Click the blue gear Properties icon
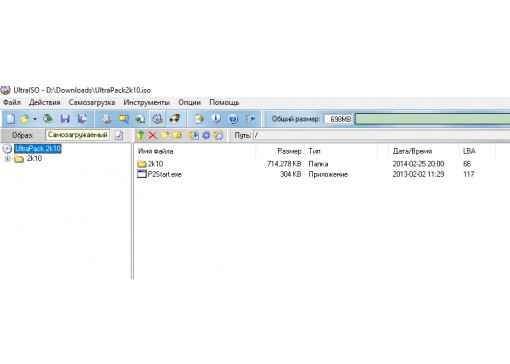Viewport: 510px width, 364px height. (x=206, y=135)
